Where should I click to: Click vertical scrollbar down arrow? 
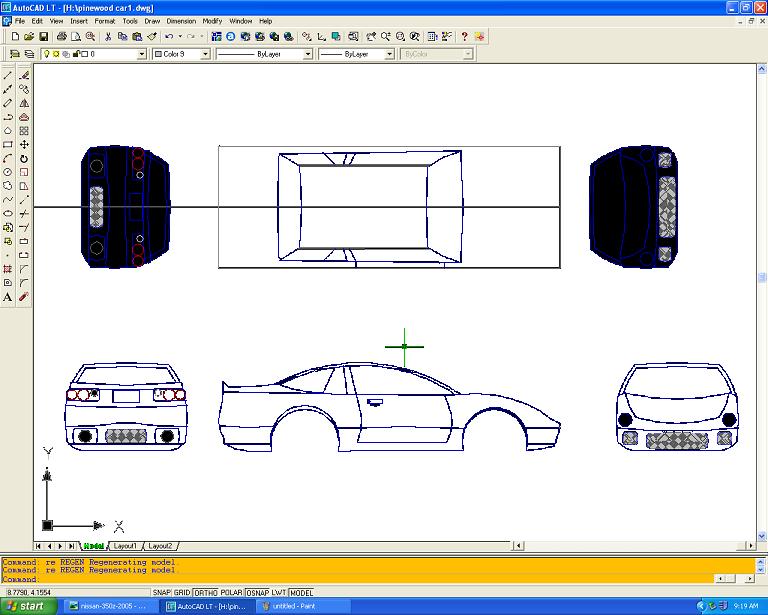762,536
